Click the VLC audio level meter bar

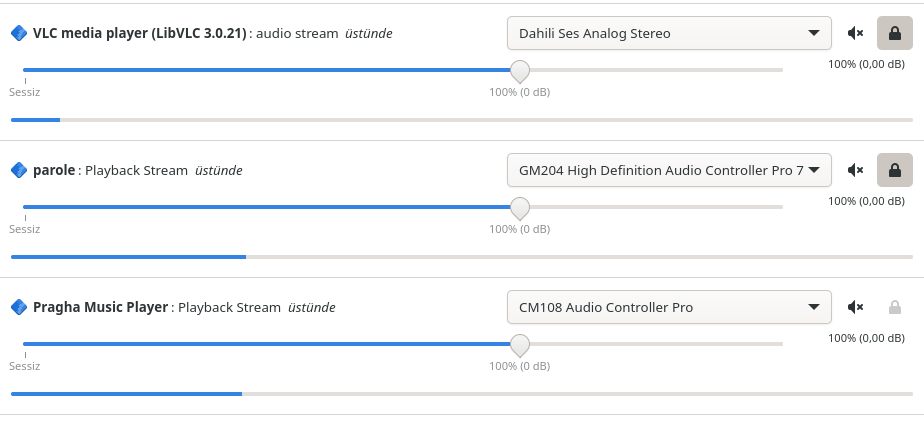462,120
